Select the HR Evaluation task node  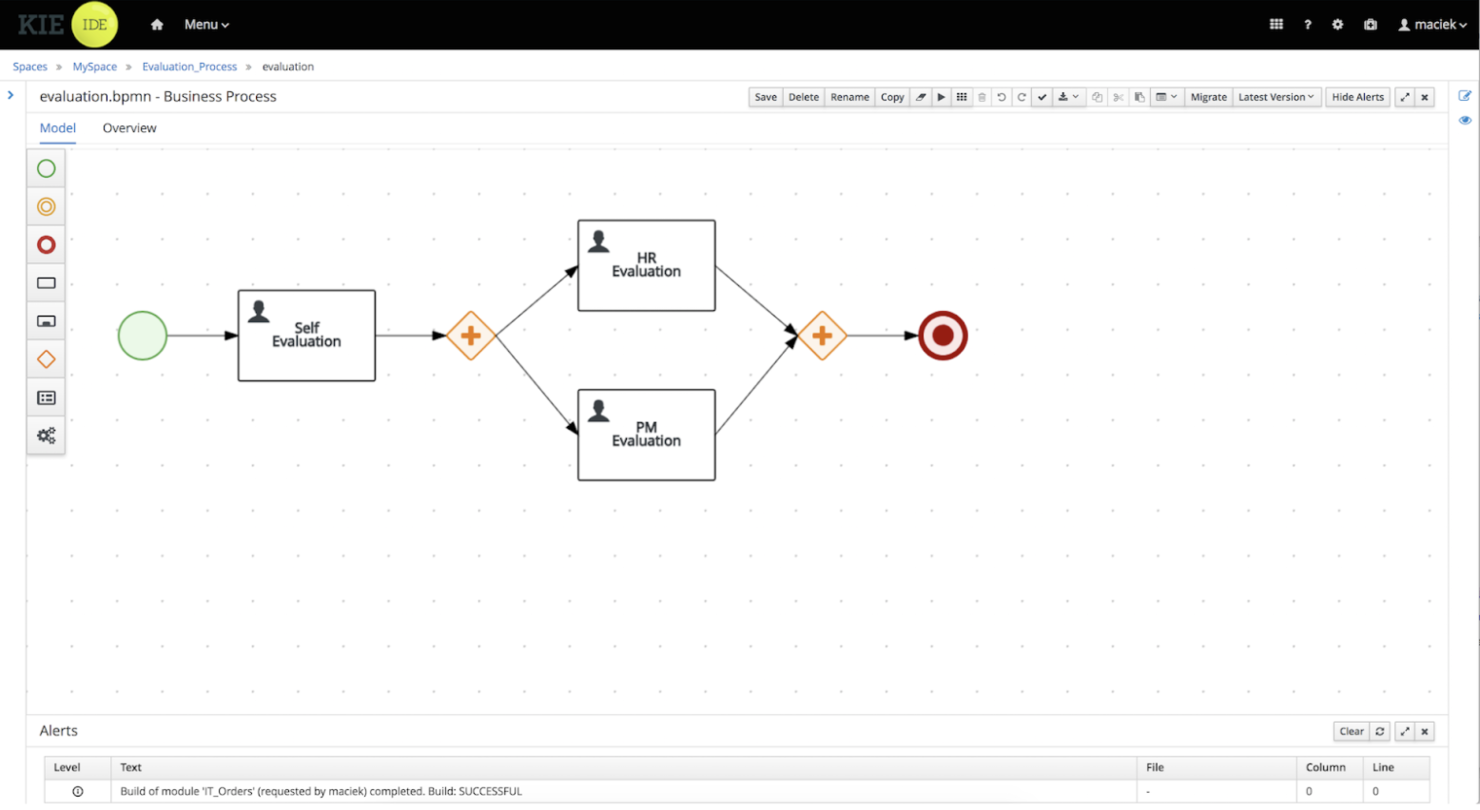pyautogui.click(x=646, y=266)
